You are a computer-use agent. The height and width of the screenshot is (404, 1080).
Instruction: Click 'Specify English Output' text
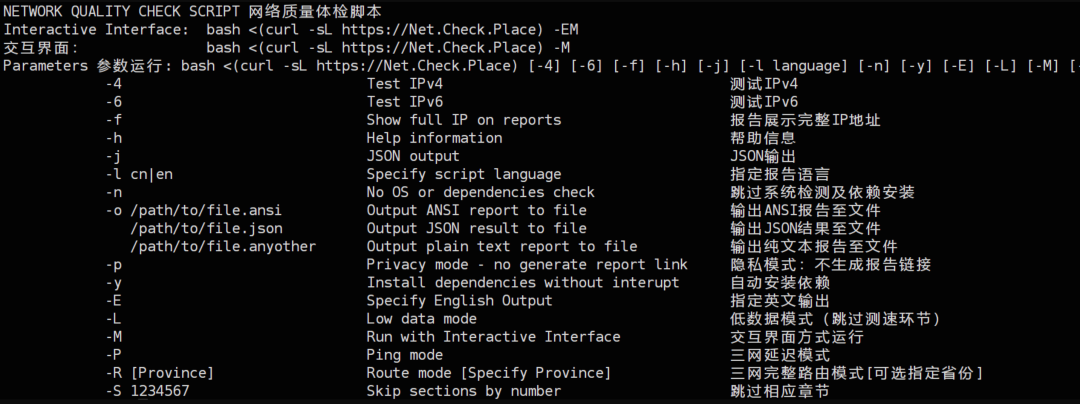tap(459, 301)
